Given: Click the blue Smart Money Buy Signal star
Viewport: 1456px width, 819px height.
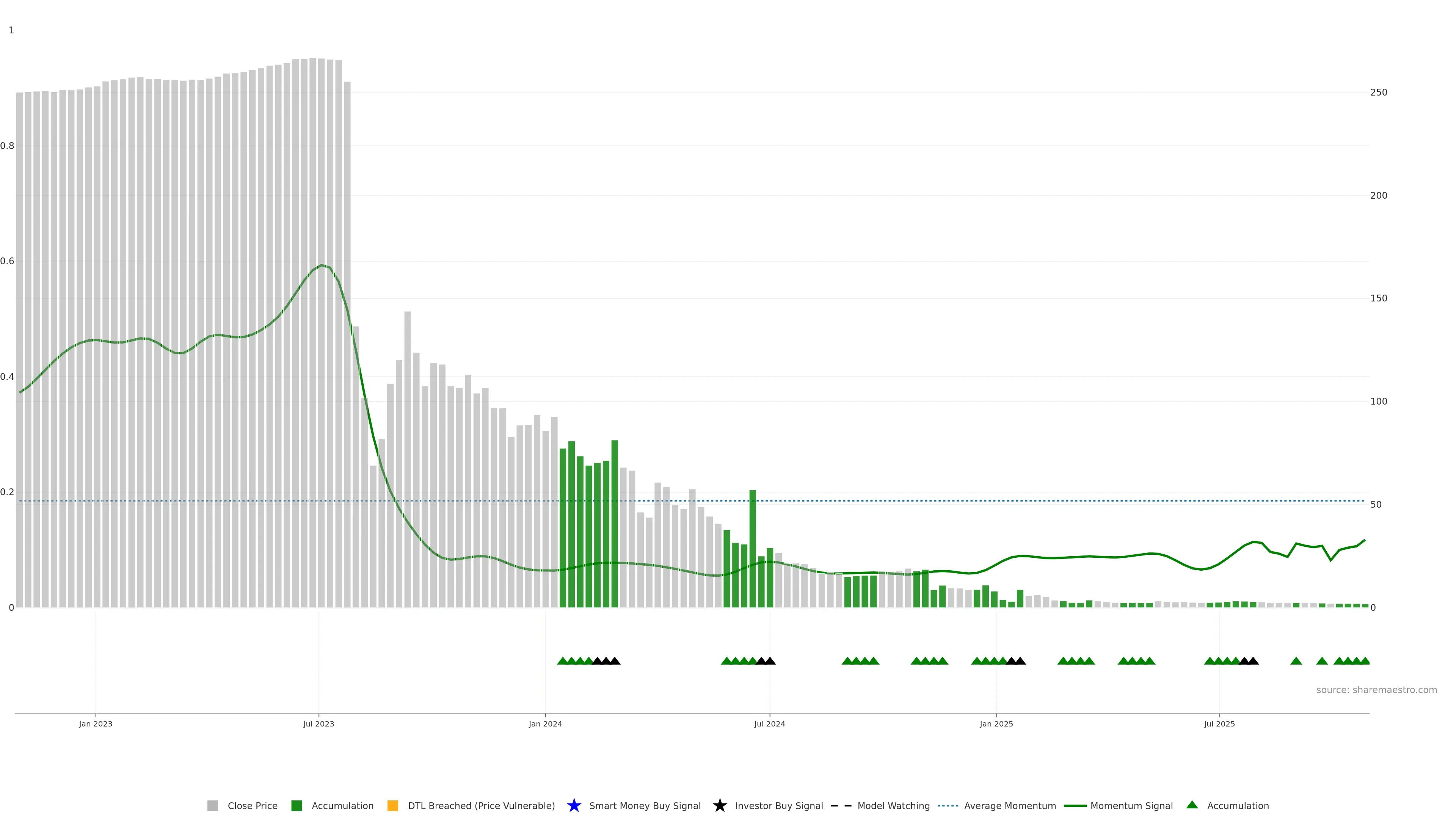Looking at the screenshot, I should (x=574, y=805).
